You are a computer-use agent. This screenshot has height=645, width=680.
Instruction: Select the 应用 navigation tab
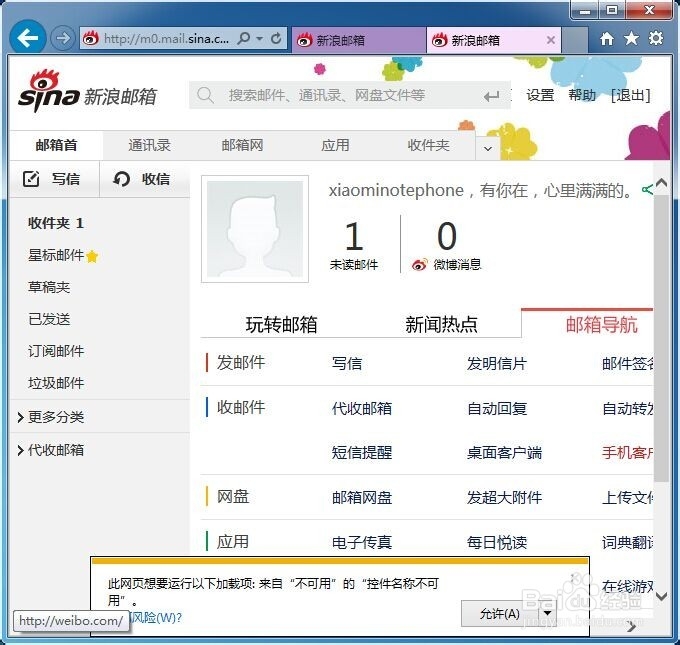click(x=335, y=145)
